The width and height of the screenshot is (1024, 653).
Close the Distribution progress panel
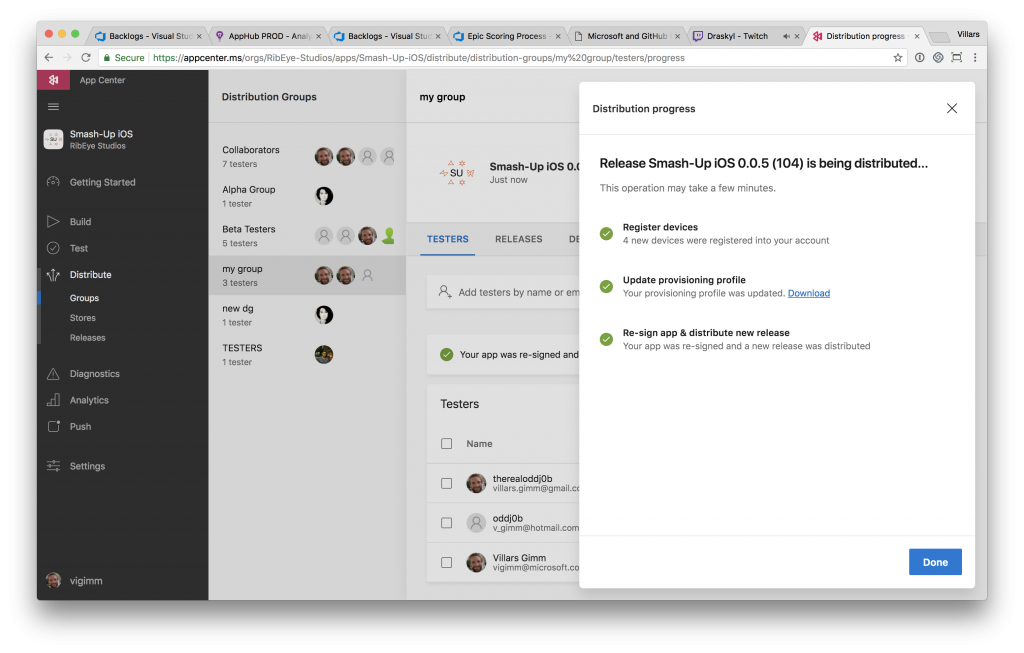[x=952, y=108]
